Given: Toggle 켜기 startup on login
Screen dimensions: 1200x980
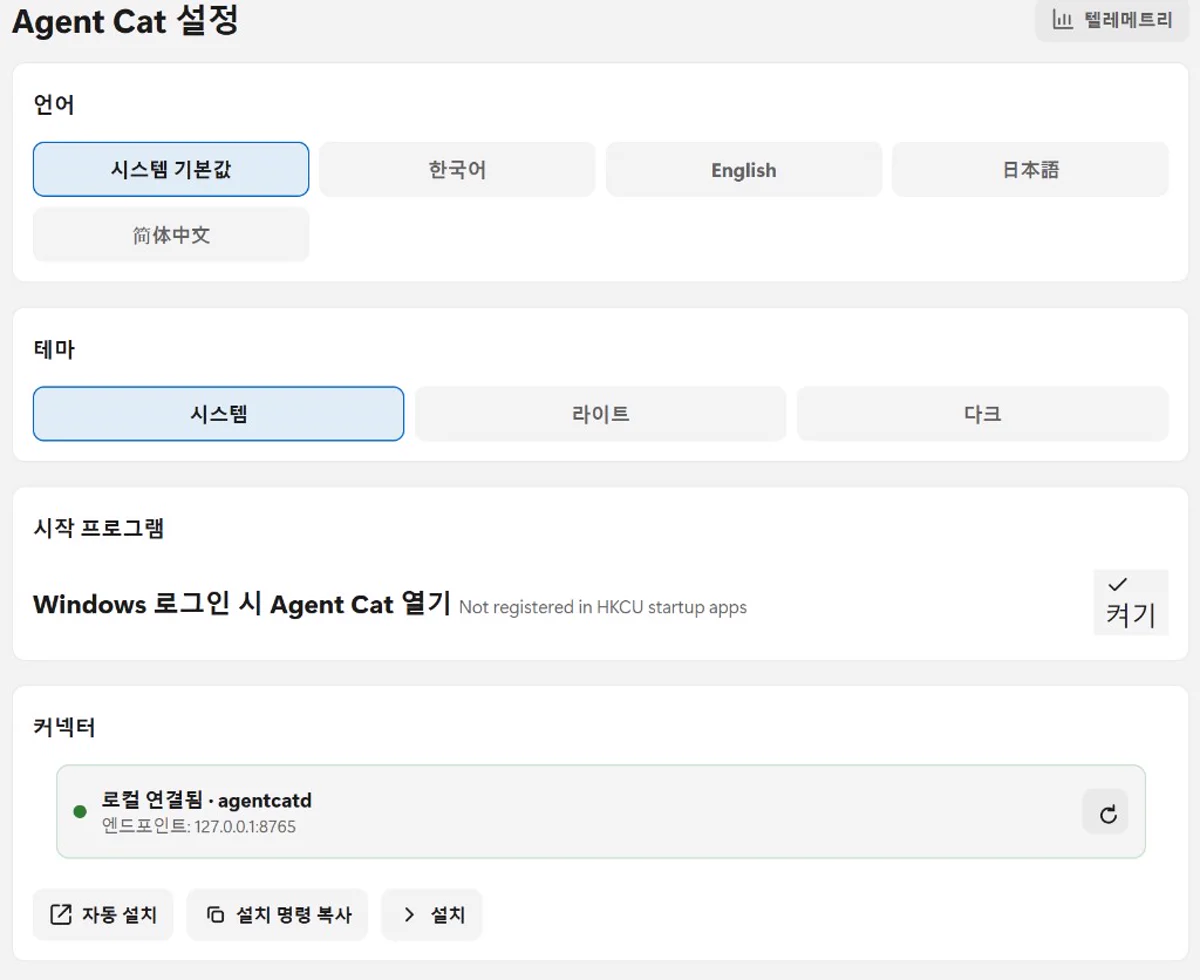Looking at the screenshot, I should [1131, 602].
